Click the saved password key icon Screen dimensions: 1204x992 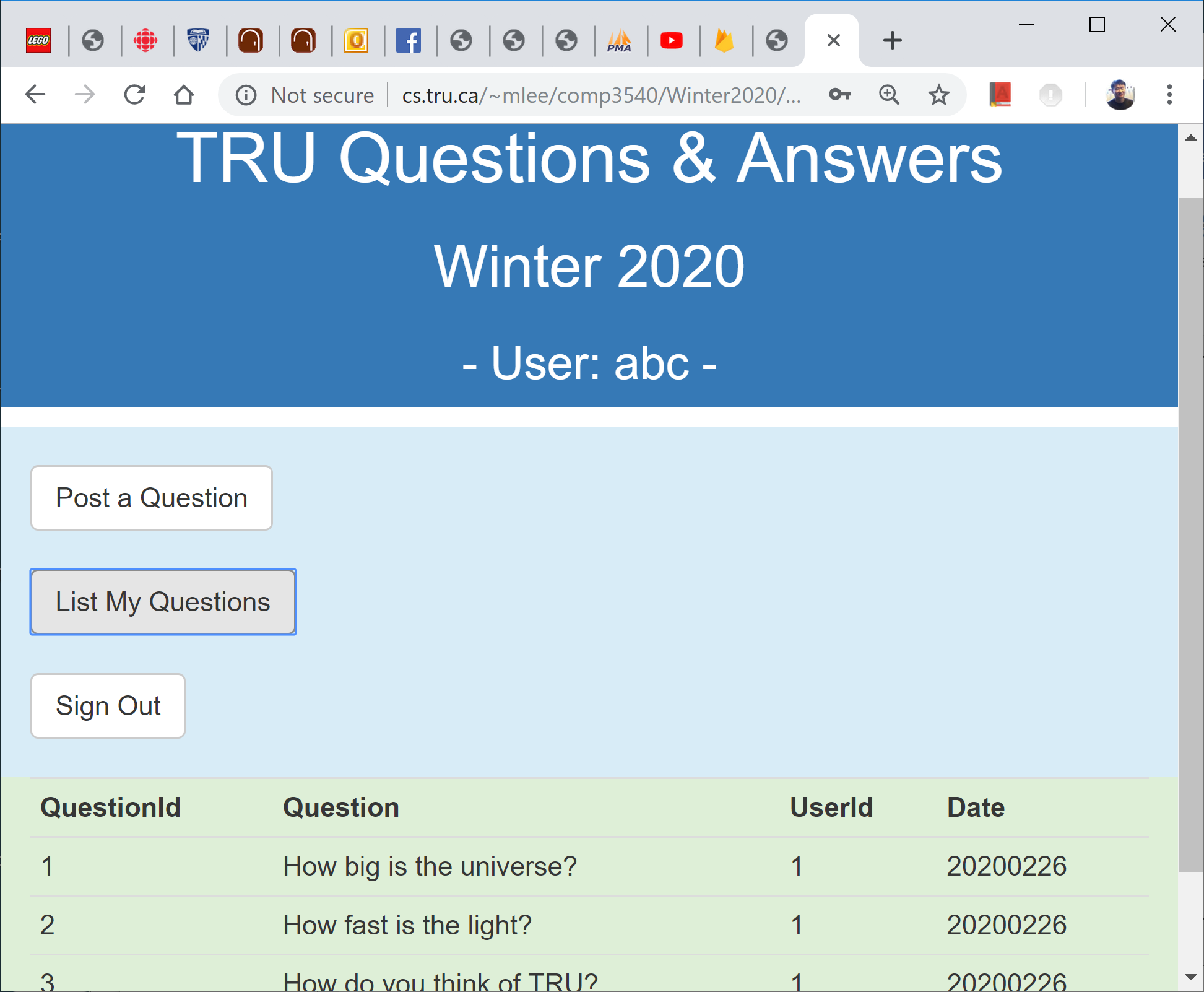(839, 95)
